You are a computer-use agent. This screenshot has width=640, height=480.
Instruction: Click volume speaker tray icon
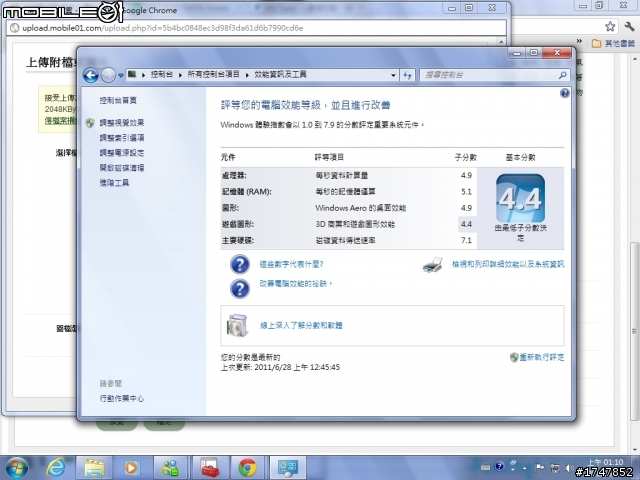(x=570, y=468)
